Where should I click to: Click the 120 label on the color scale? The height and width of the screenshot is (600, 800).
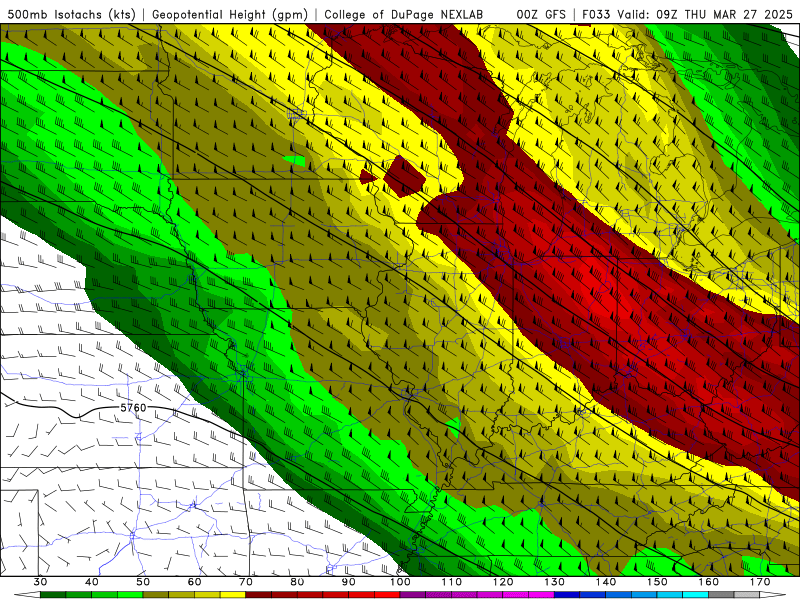[x=503, y=582]
